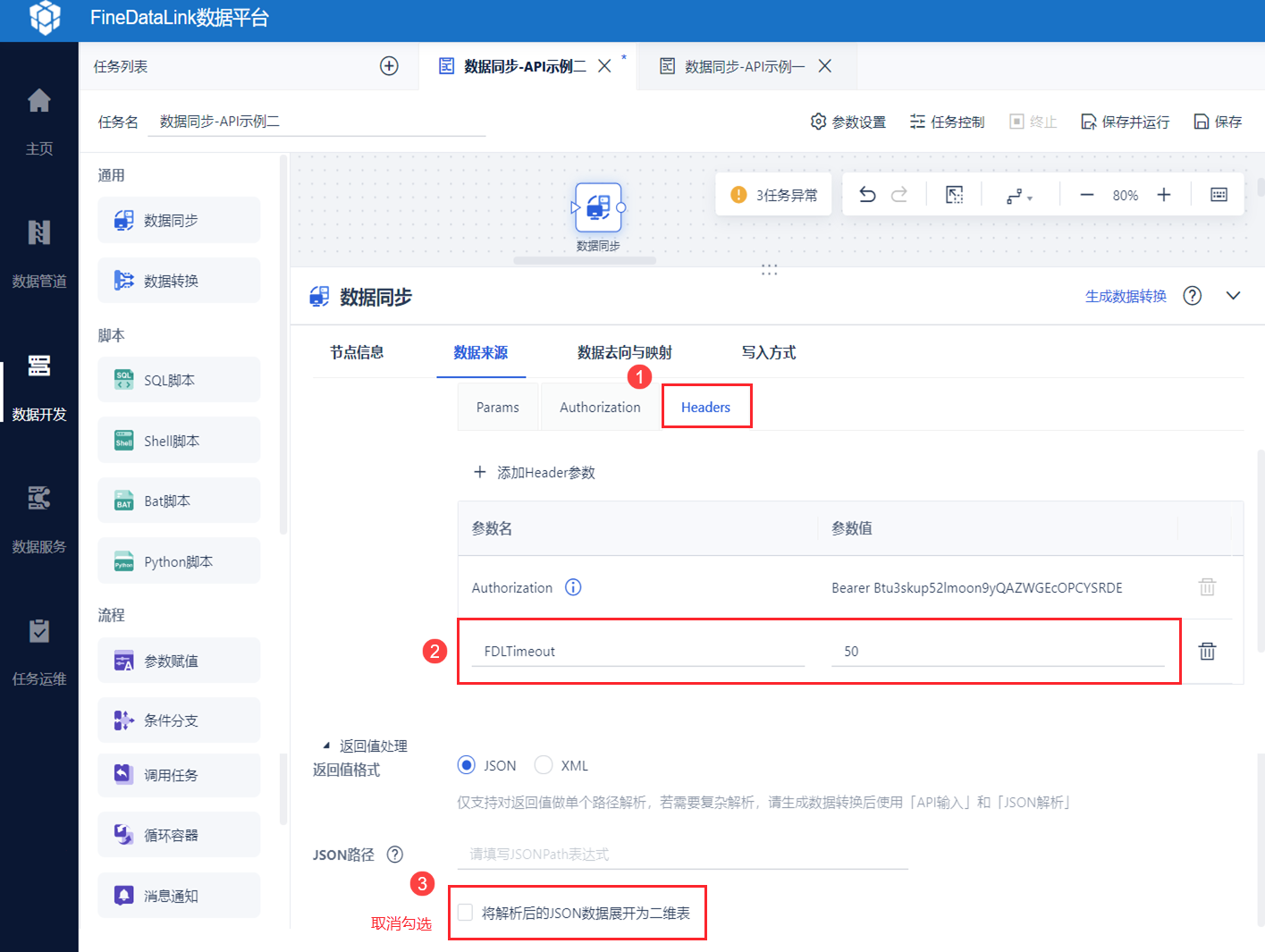
Task: Select XML return format
Action: (x=544, y=765)
